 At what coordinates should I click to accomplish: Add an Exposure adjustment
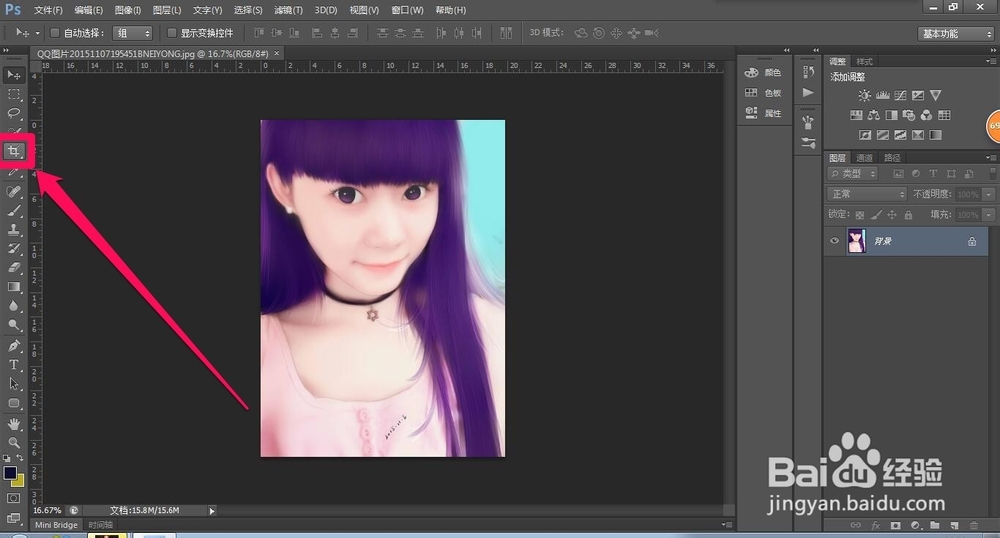click(x=918, y=96)
